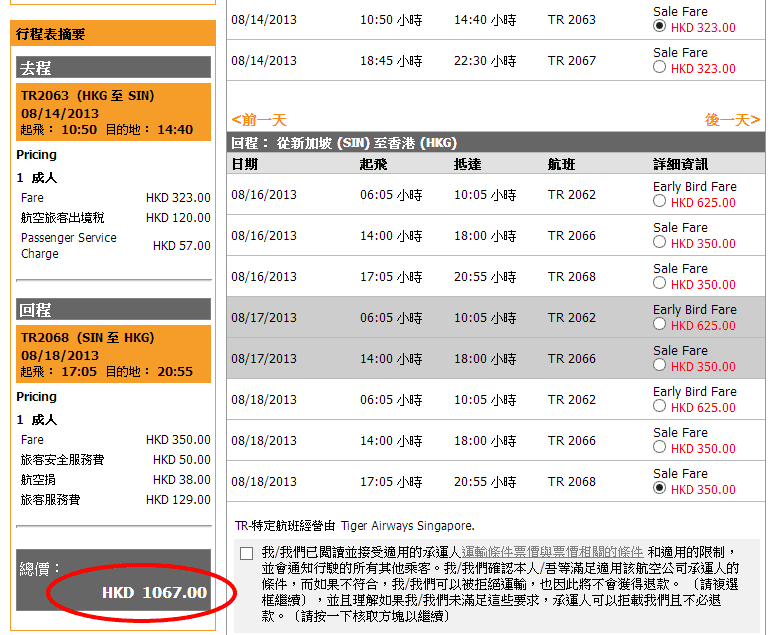Image resolution: width=773 pixels, height=635 pixels.
Task: Click the total price HKD 1067.00
Action: click(154, 592)
